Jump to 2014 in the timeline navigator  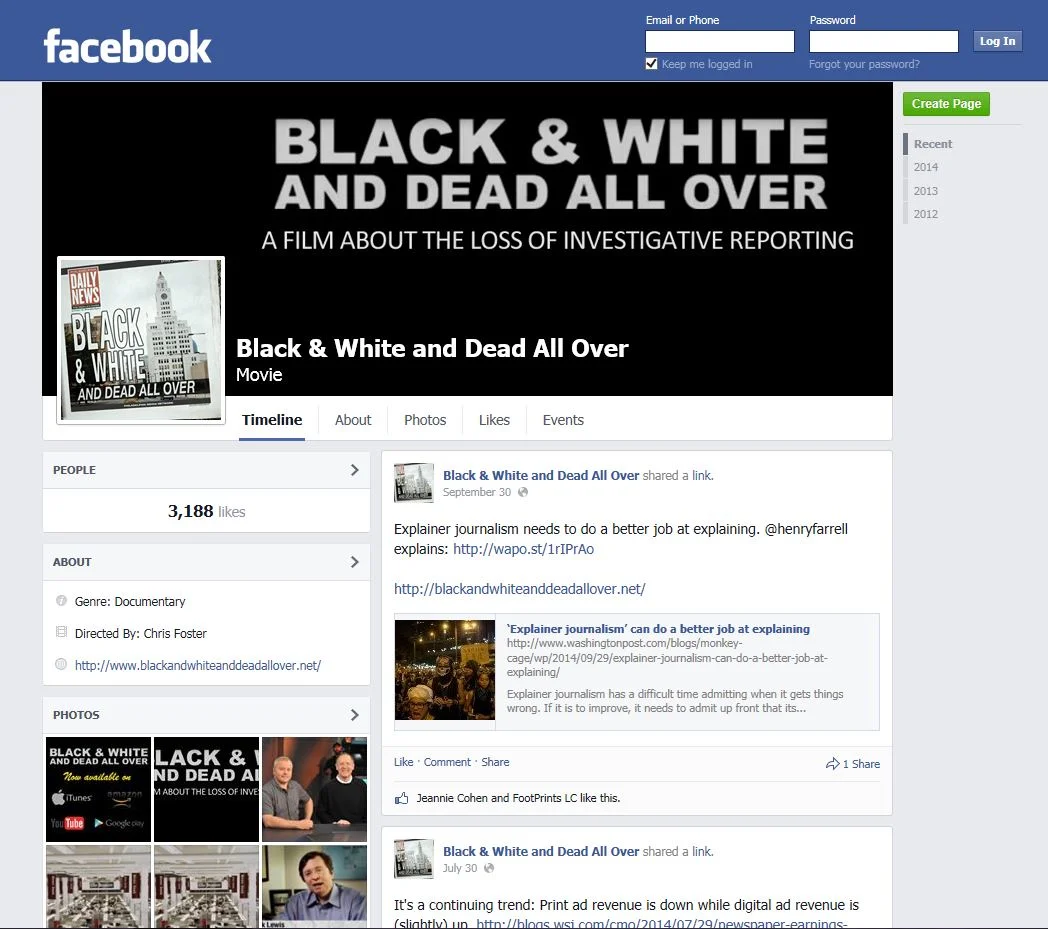(926, 167)
